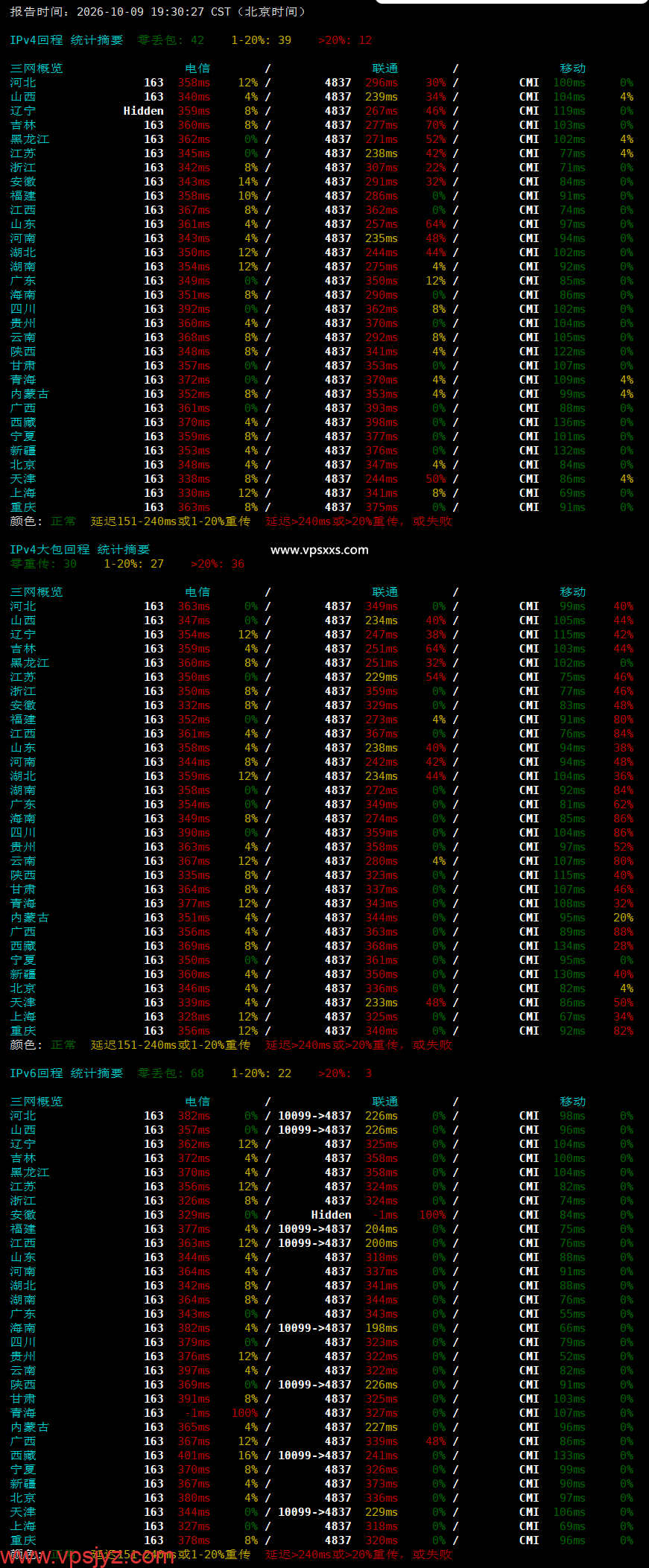Image resolution: width=649 pixels, height=1568 pixels.
Task: Click '三网概览' header in the IPv4回程 table
Action: pos(37,69)
